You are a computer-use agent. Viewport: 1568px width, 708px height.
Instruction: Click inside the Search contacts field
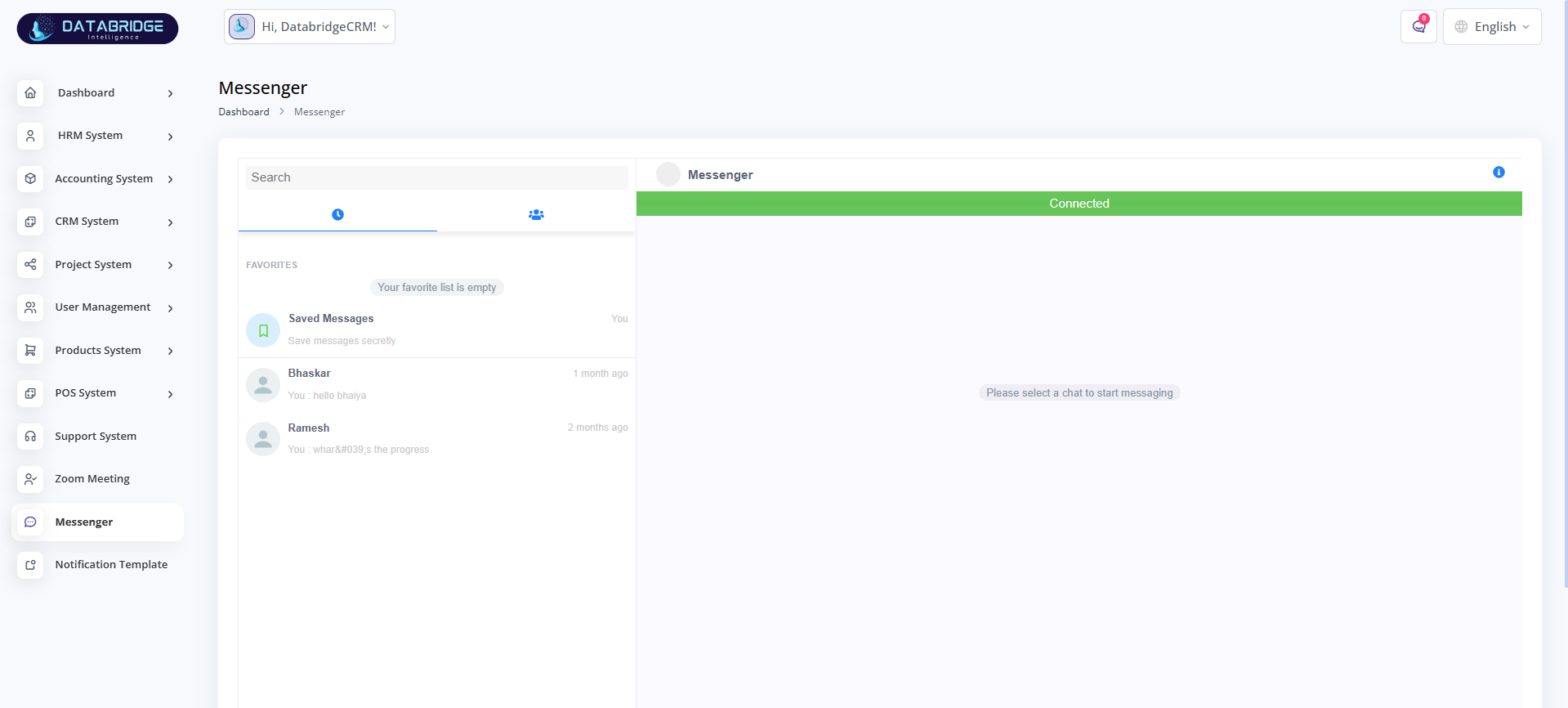pos(437,177)
